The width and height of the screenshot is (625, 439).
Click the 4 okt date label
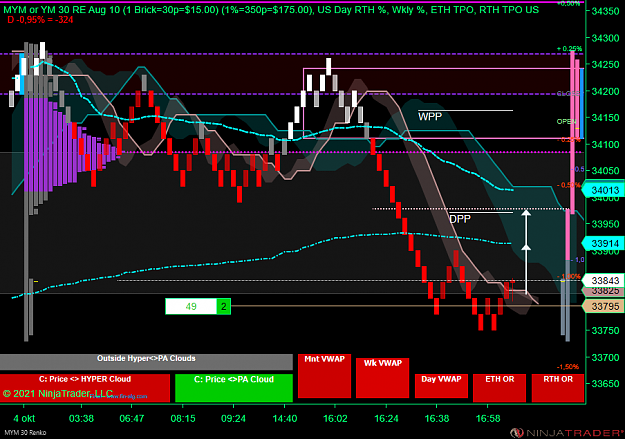(24, 419)
